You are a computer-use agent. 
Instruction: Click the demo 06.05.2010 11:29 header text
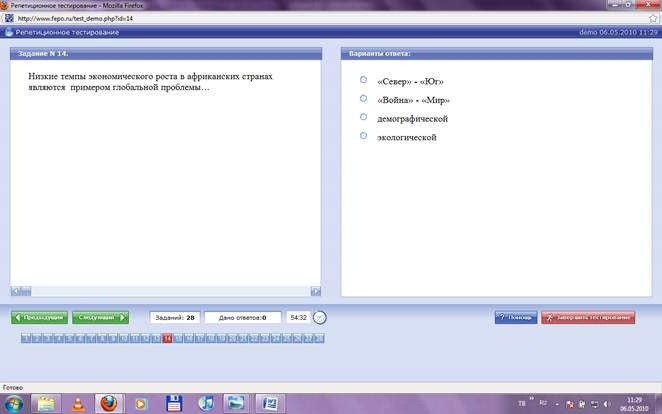tap(618, 32)
